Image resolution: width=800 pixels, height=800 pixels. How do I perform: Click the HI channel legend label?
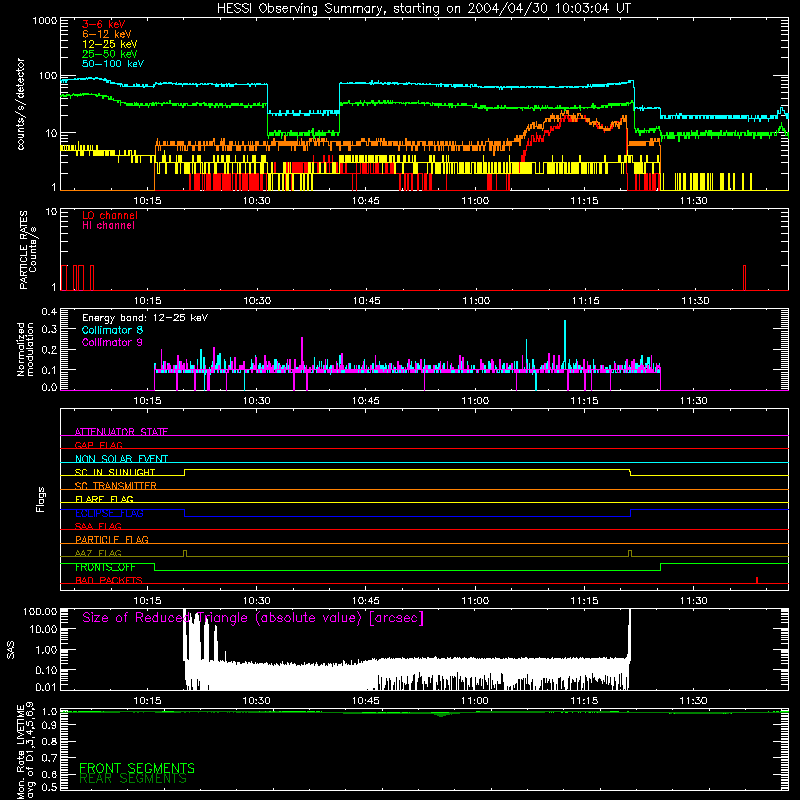pos(108,226)
